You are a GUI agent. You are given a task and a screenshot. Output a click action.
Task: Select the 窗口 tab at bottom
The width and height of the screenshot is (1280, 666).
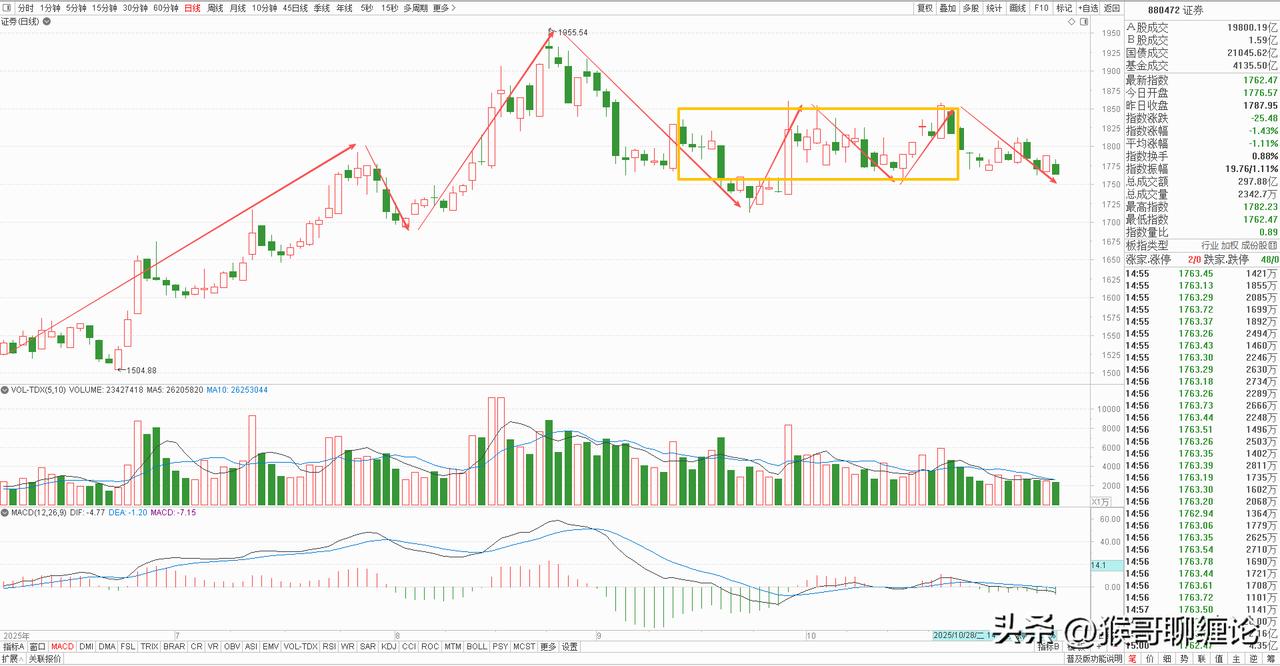point(37,646)
